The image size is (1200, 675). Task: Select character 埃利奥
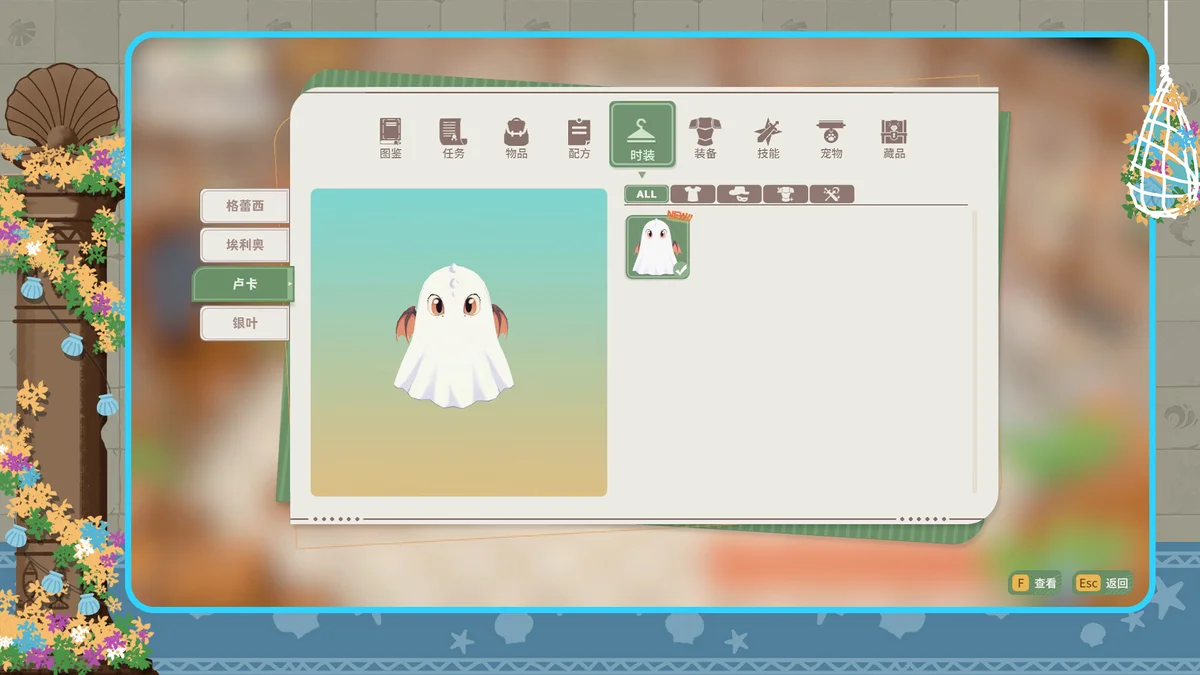tap(244, 245)
